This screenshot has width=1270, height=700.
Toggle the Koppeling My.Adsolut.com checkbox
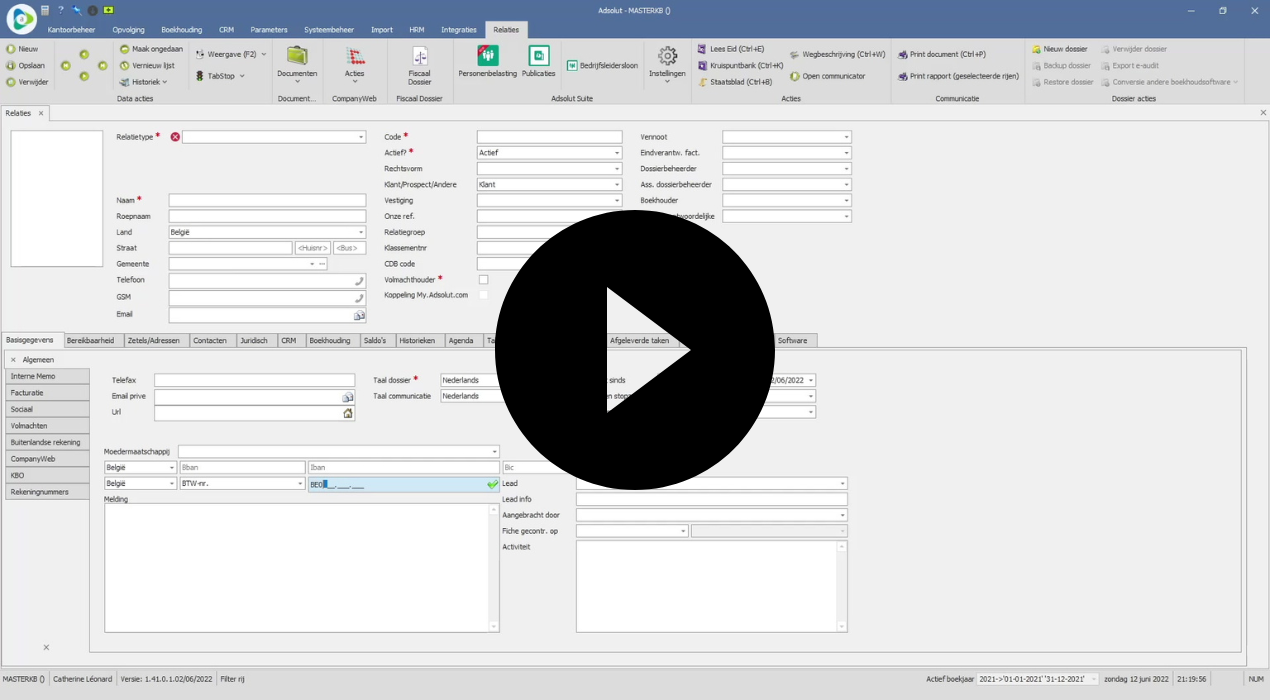click(484, 295)
